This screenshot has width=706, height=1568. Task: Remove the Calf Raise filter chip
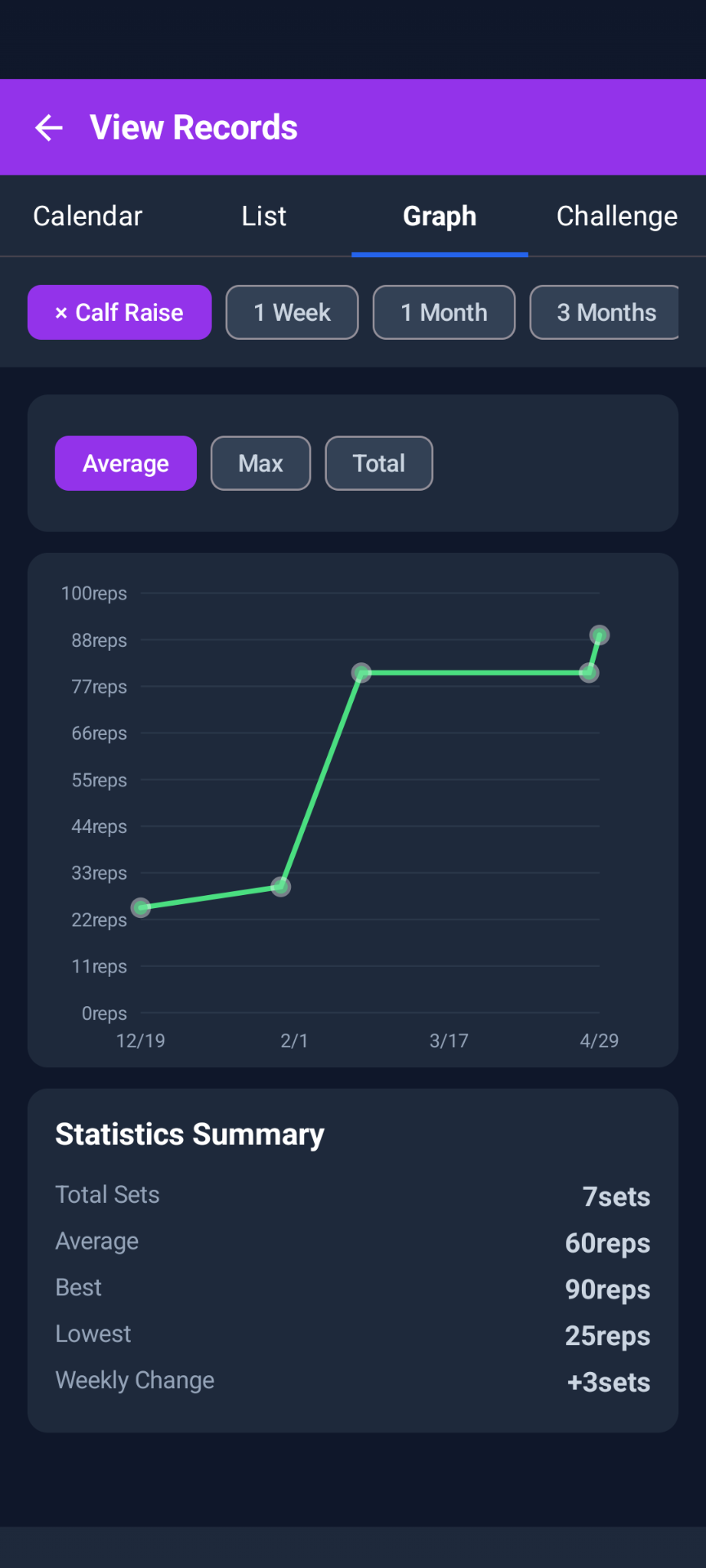(x=119, y=312)
